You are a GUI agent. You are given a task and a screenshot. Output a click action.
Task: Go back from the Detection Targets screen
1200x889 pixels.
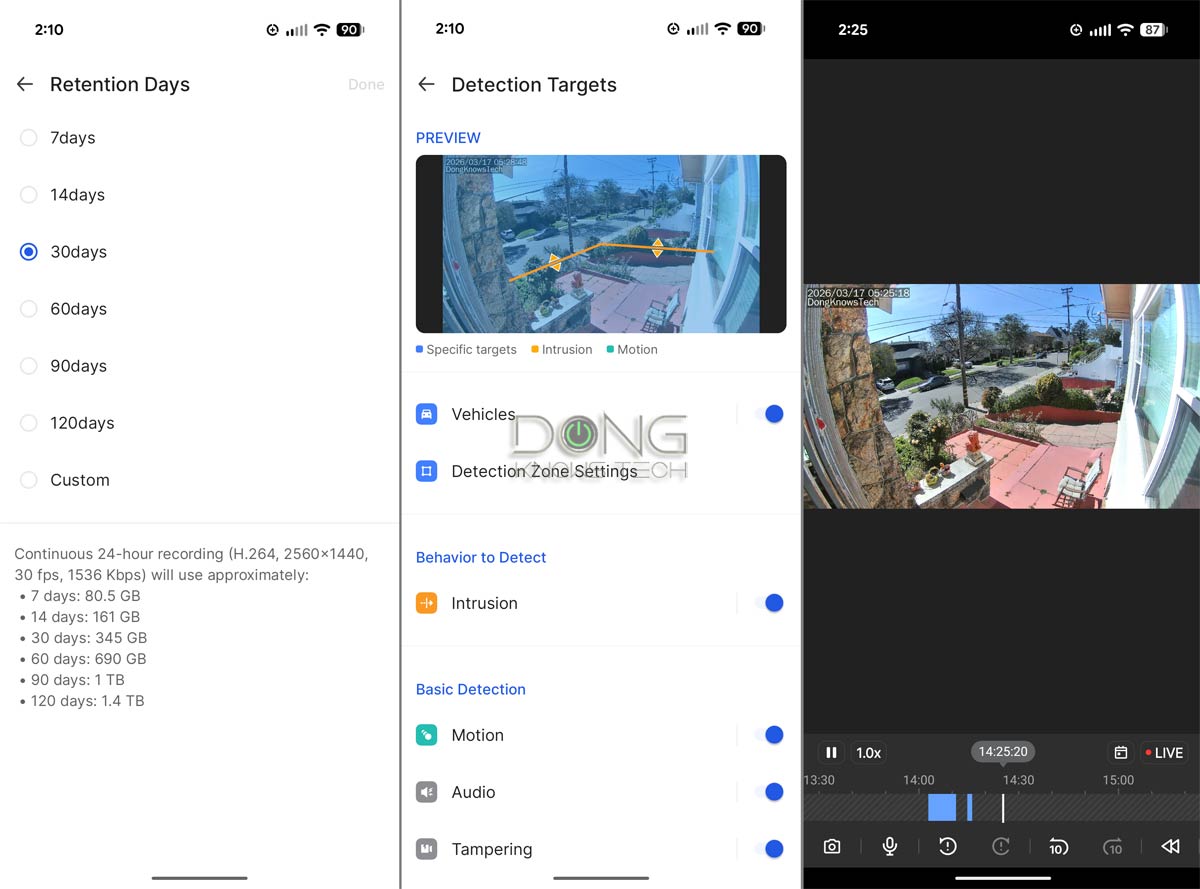click(426, 85)
